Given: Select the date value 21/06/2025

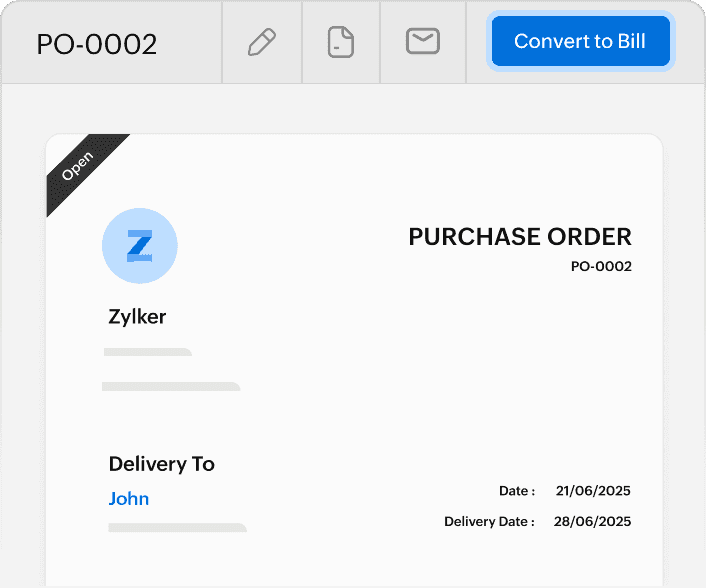Looking at the screenshot, I should coord(594,491).
